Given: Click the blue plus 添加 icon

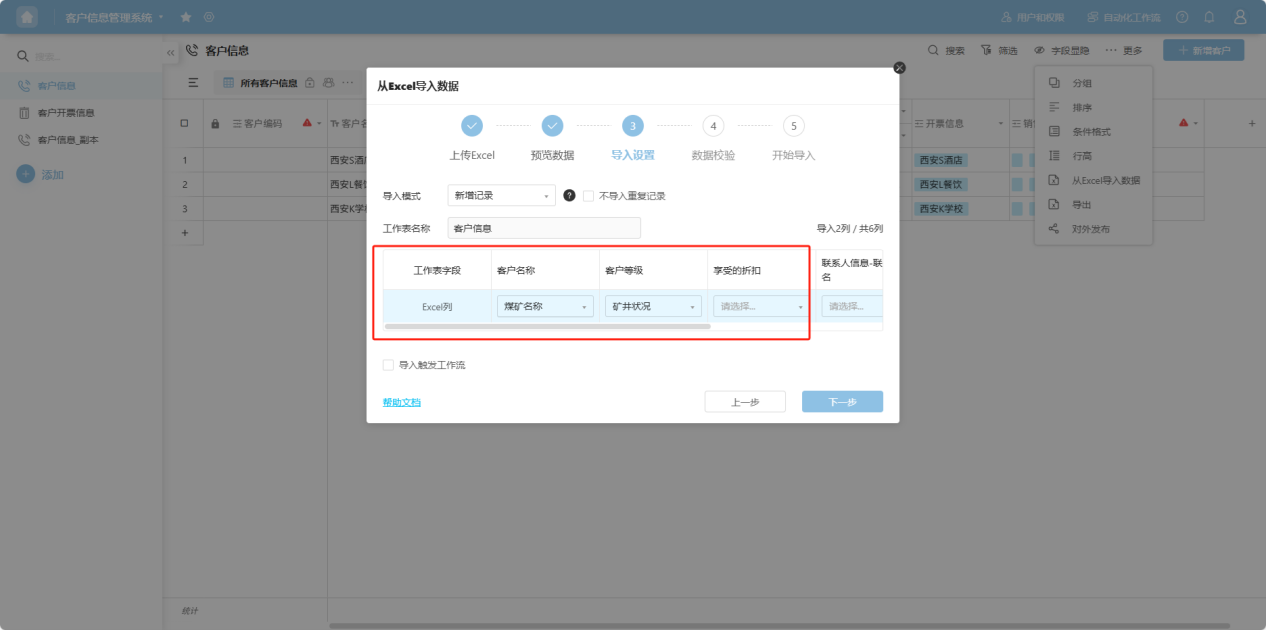Looking at the screenshot, I should [x=26, y=174].
